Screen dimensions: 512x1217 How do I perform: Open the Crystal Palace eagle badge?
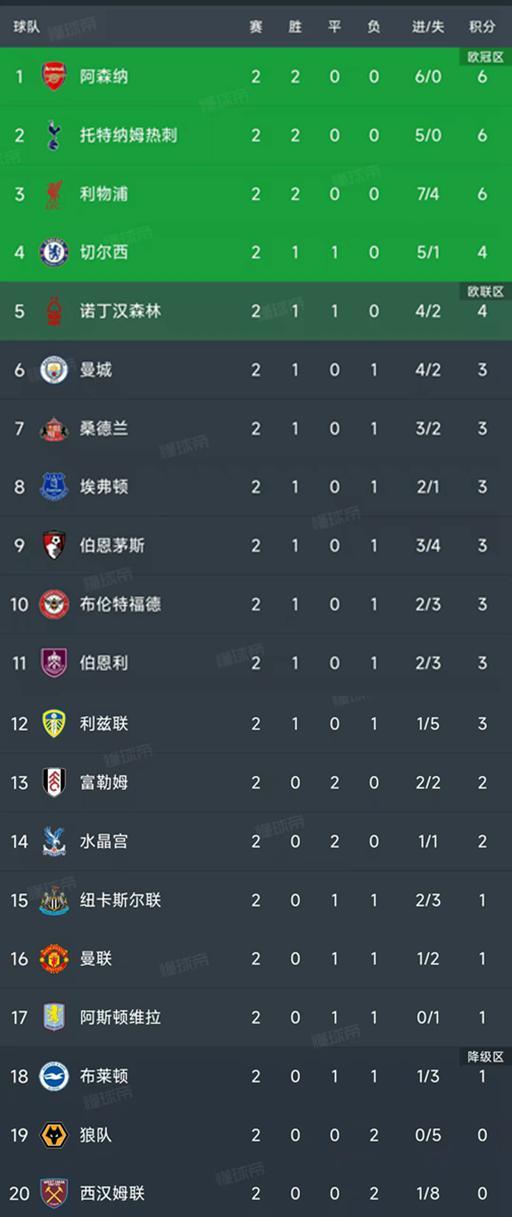[54, 841]
